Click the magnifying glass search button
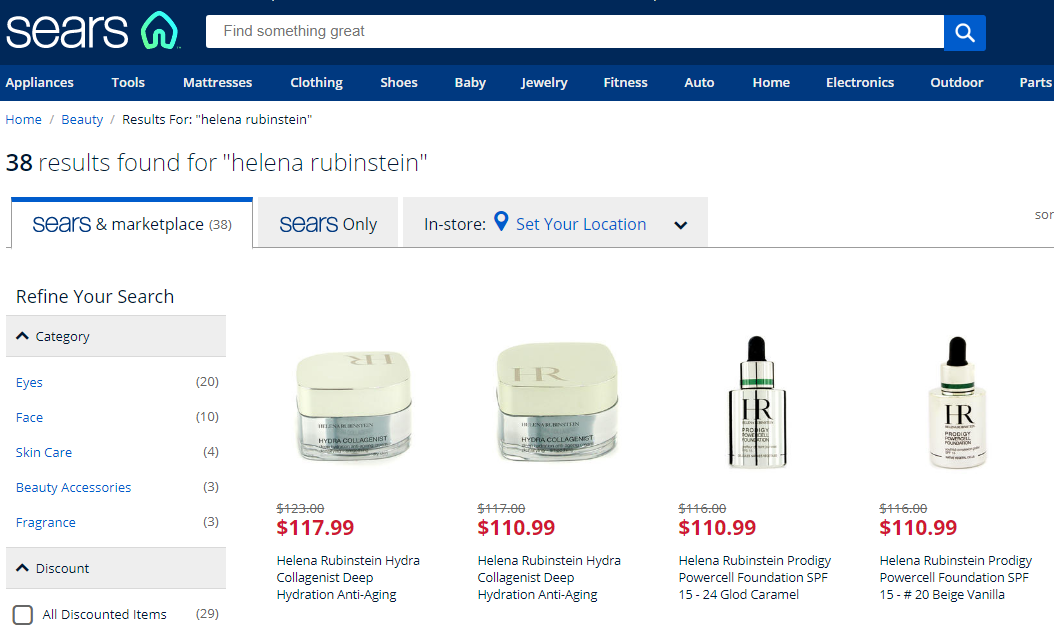1054x627 pixels. coord(965,32)
